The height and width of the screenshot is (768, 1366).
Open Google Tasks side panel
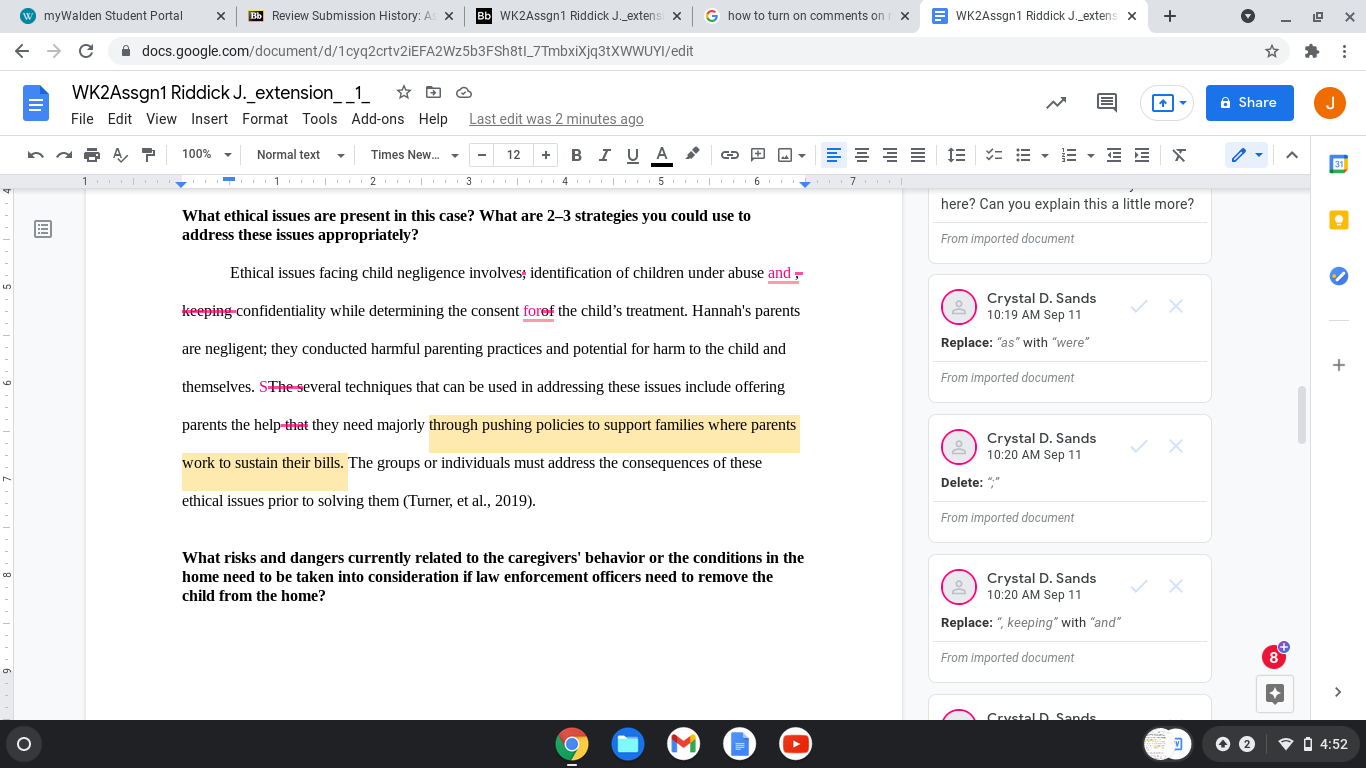pyautogui.click(x=1339, y=276)
